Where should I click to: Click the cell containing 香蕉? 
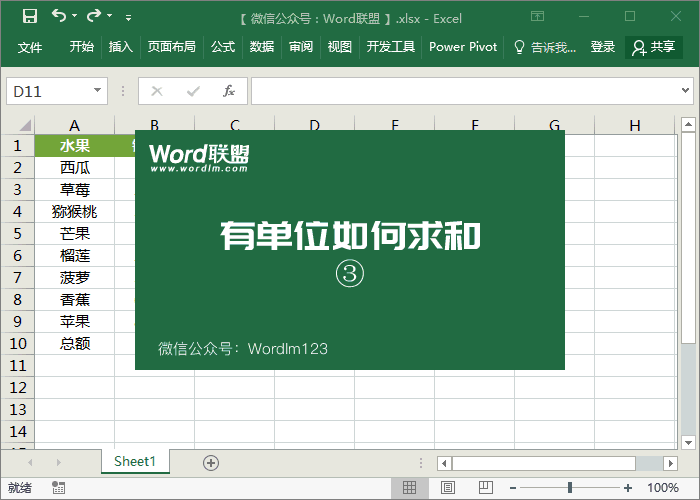click(75, 300)
